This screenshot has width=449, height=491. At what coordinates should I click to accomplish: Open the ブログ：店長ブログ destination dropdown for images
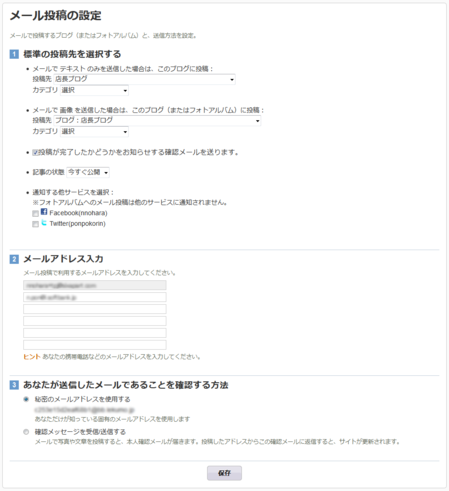click(x=157, y=120)
